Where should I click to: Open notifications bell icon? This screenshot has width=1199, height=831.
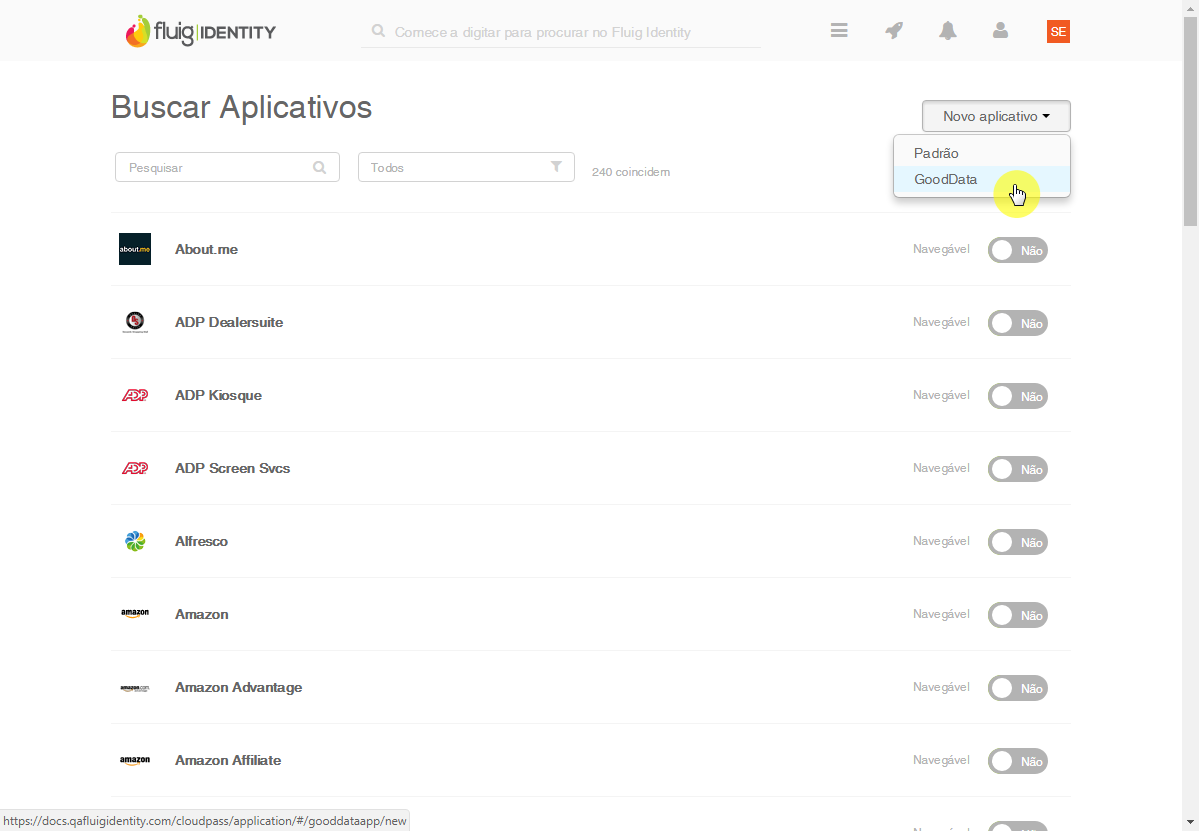947,31
